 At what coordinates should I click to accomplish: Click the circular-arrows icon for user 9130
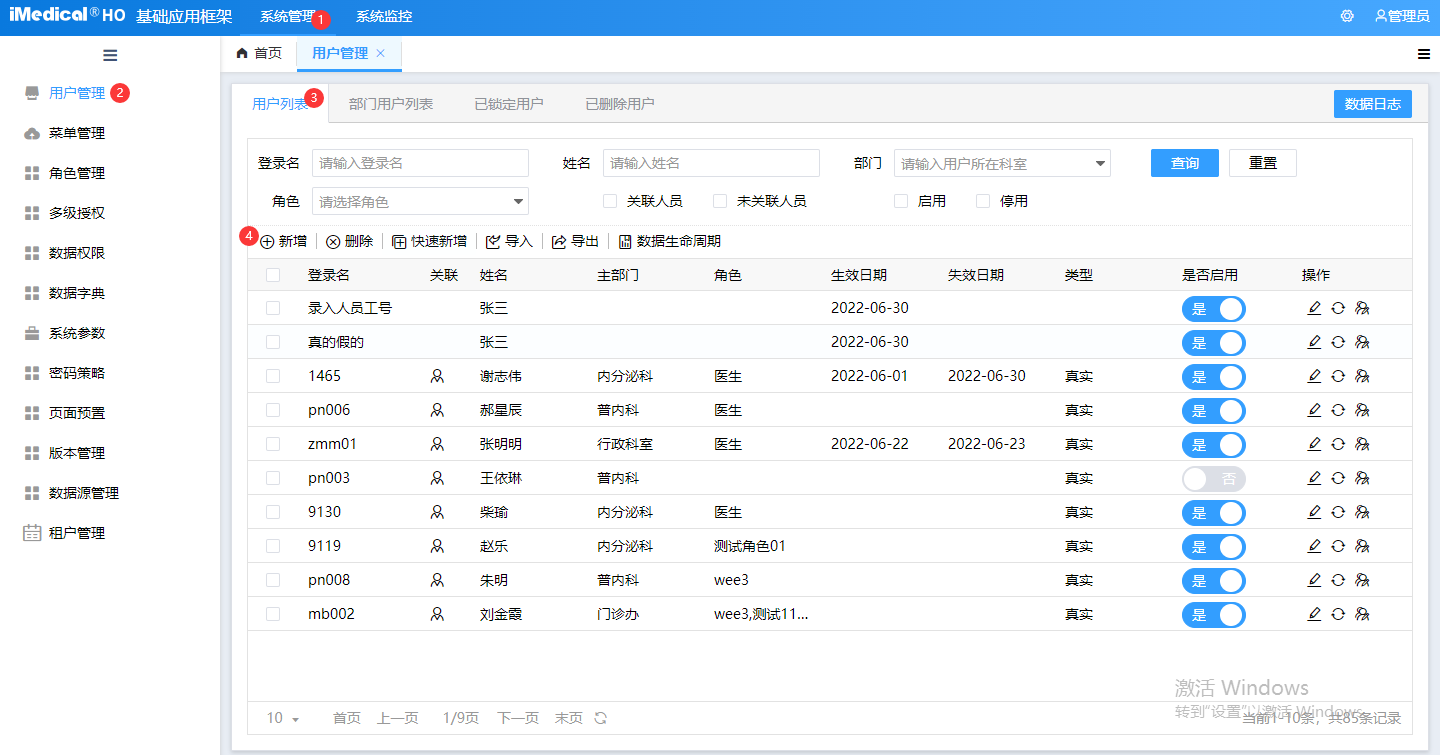coord(1338,512)
